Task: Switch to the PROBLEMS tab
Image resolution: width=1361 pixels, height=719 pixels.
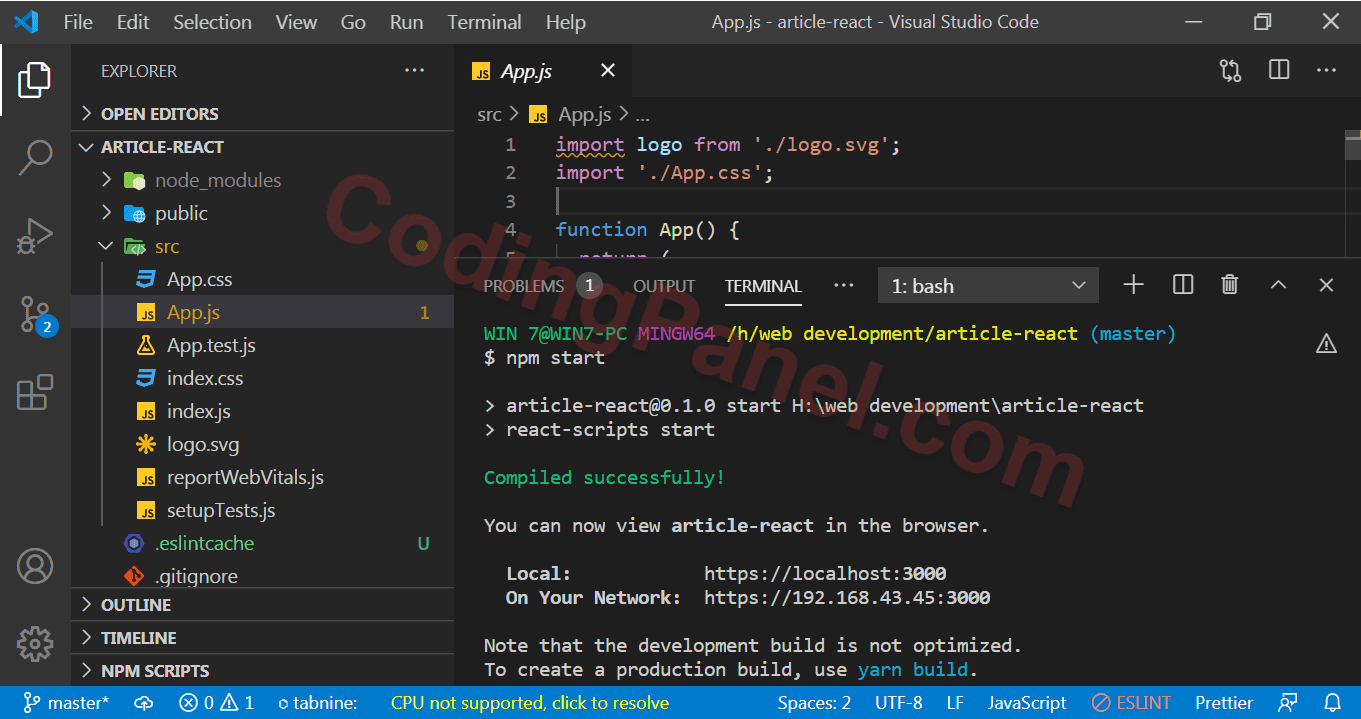Action: coord(524,286)
